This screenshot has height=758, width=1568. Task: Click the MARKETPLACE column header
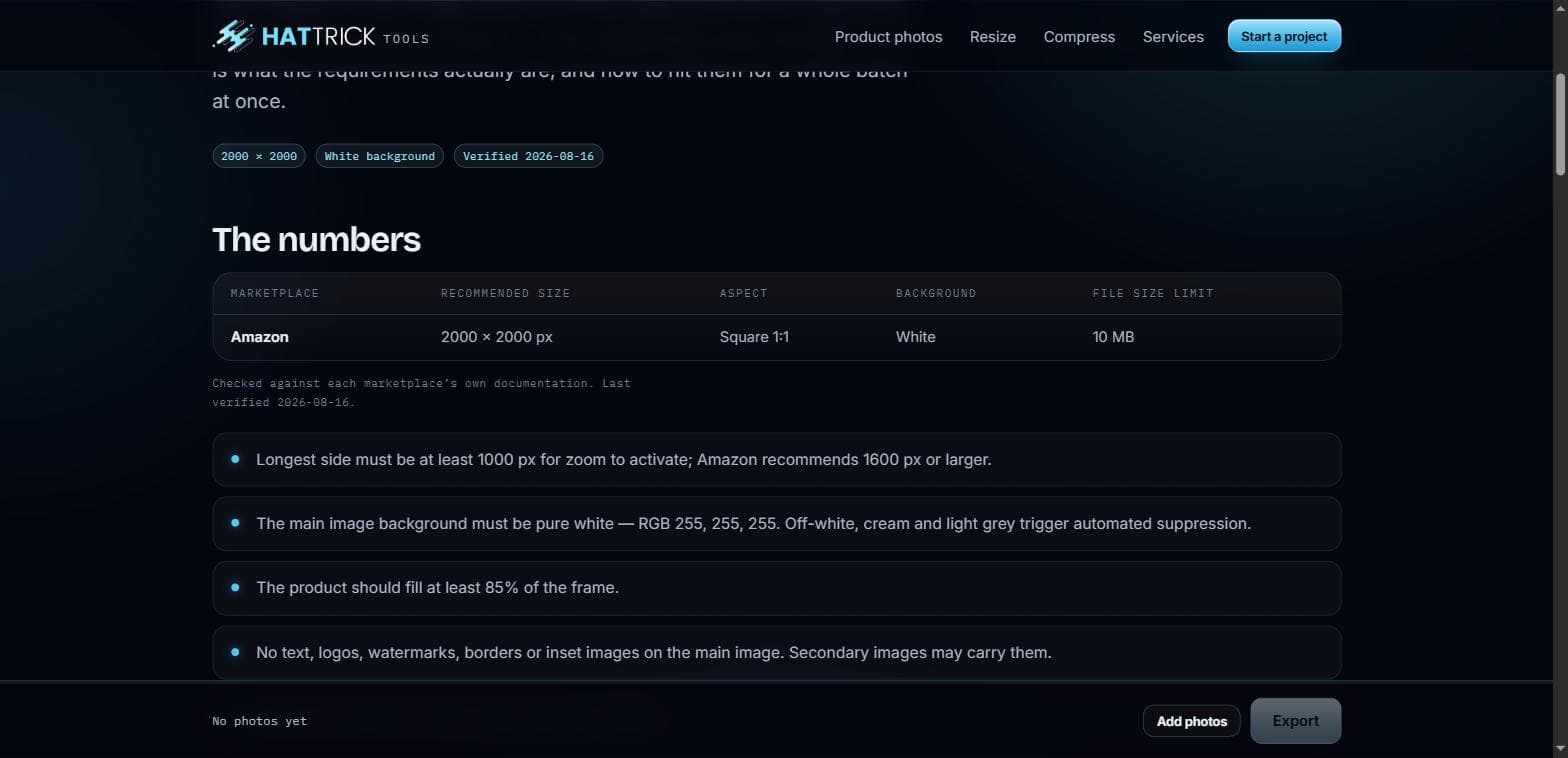(x=275, y=293)
